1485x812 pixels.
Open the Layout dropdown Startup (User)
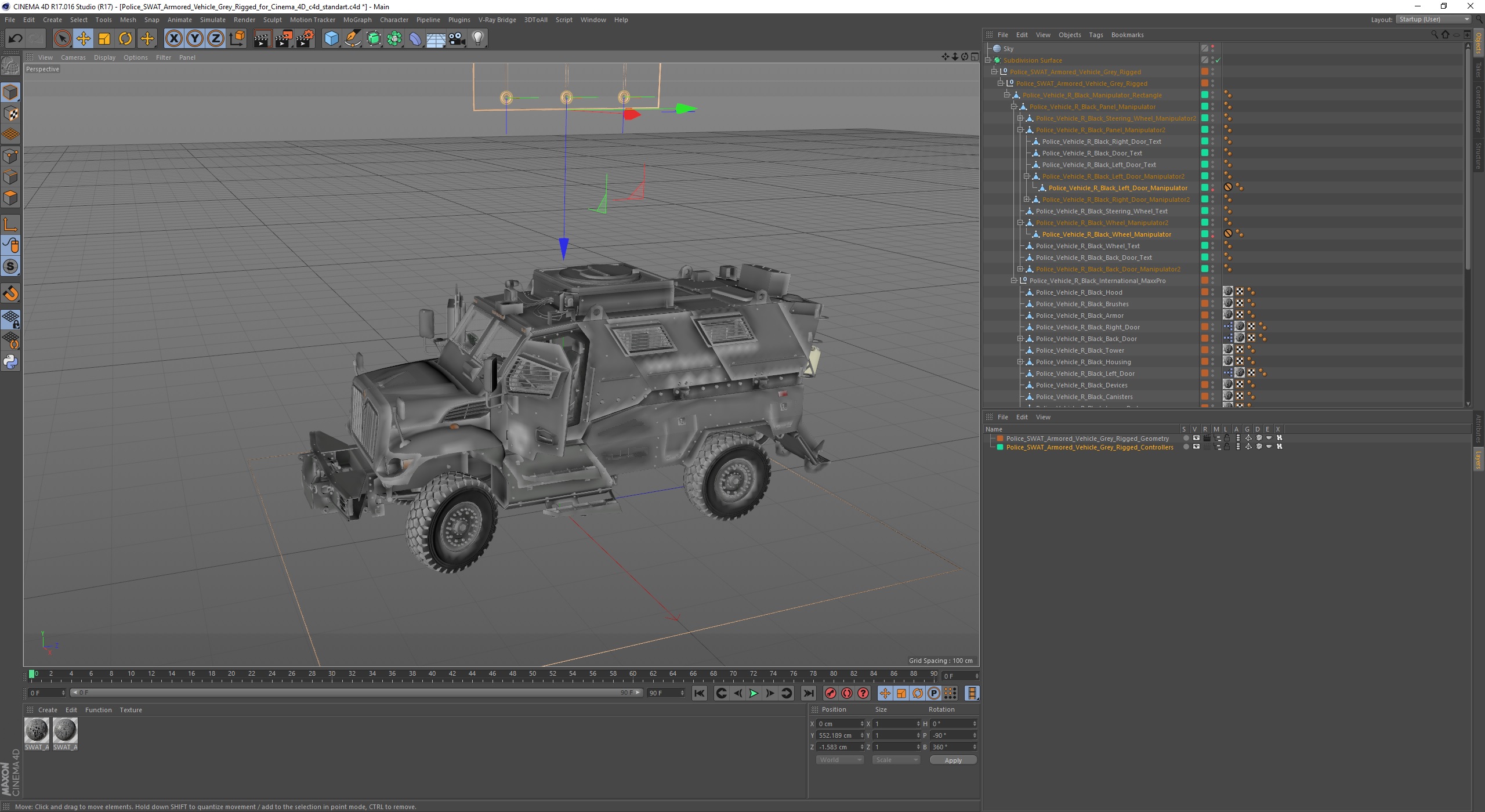(x=1433, y=19)
